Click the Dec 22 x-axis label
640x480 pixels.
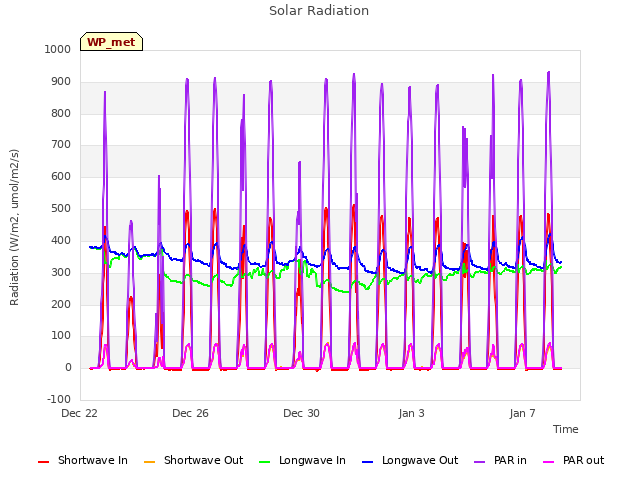click(80, 413)
